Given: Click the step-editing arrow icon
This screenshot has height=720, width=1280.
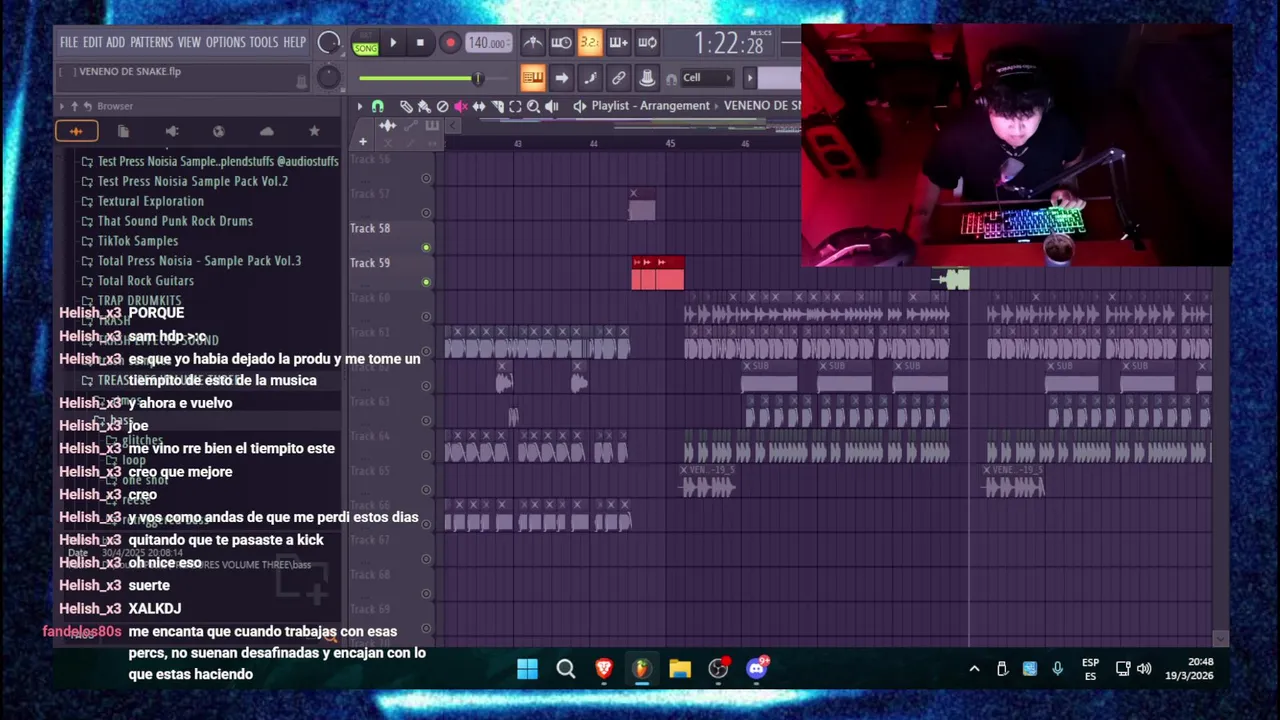Looking at the screenshot, I should (561, 78).
